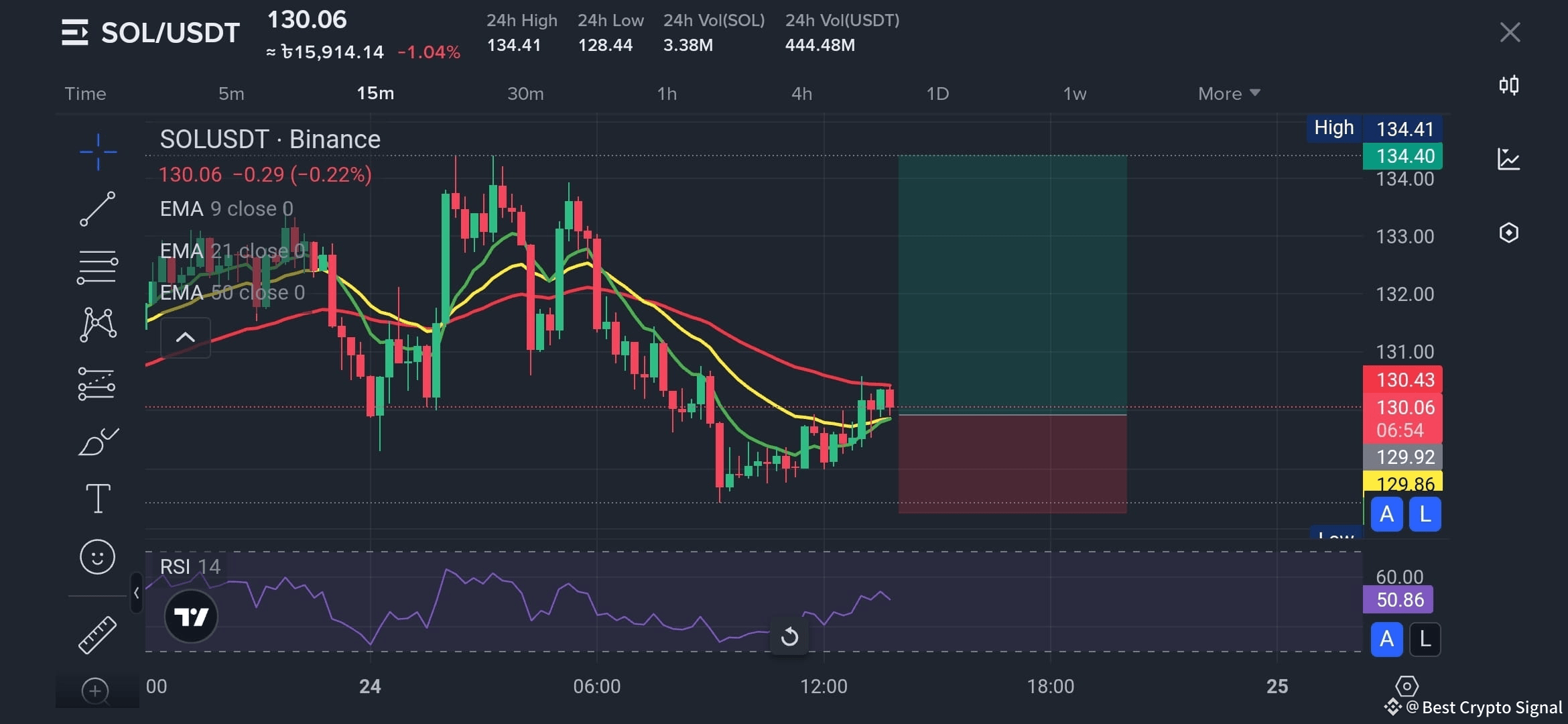Screen dimensions: 1568x724
Task: Open axis settings gear in the lower corner
Action: click(x=1407, y=686)
